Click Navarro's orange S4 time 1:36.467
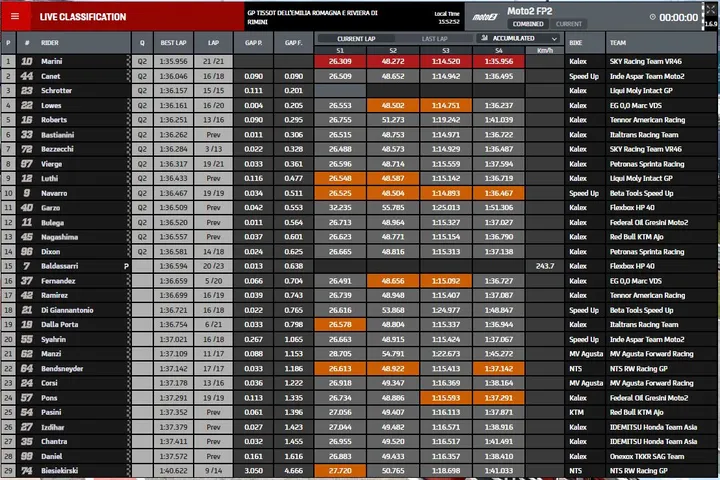The height and width of the screenshot is (480, 720). pyautogui.click(x=499, y=193)
